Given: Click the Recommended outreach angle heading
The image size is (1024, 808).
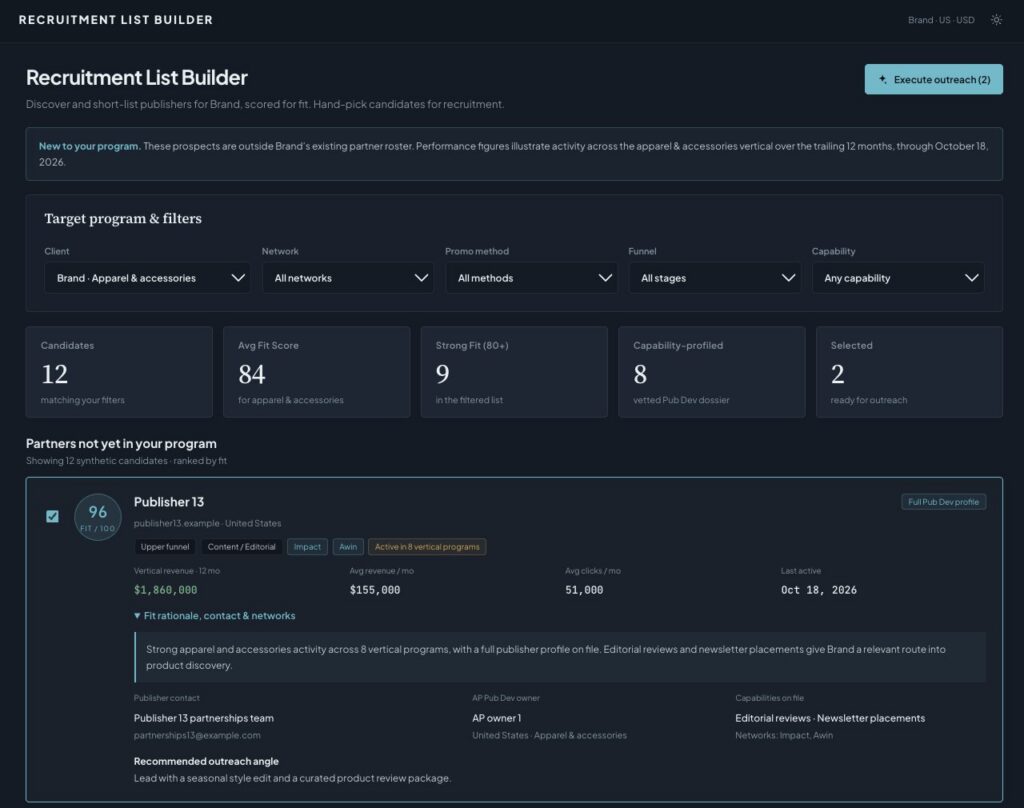Looking at the screenshot, I should (206, 761).
